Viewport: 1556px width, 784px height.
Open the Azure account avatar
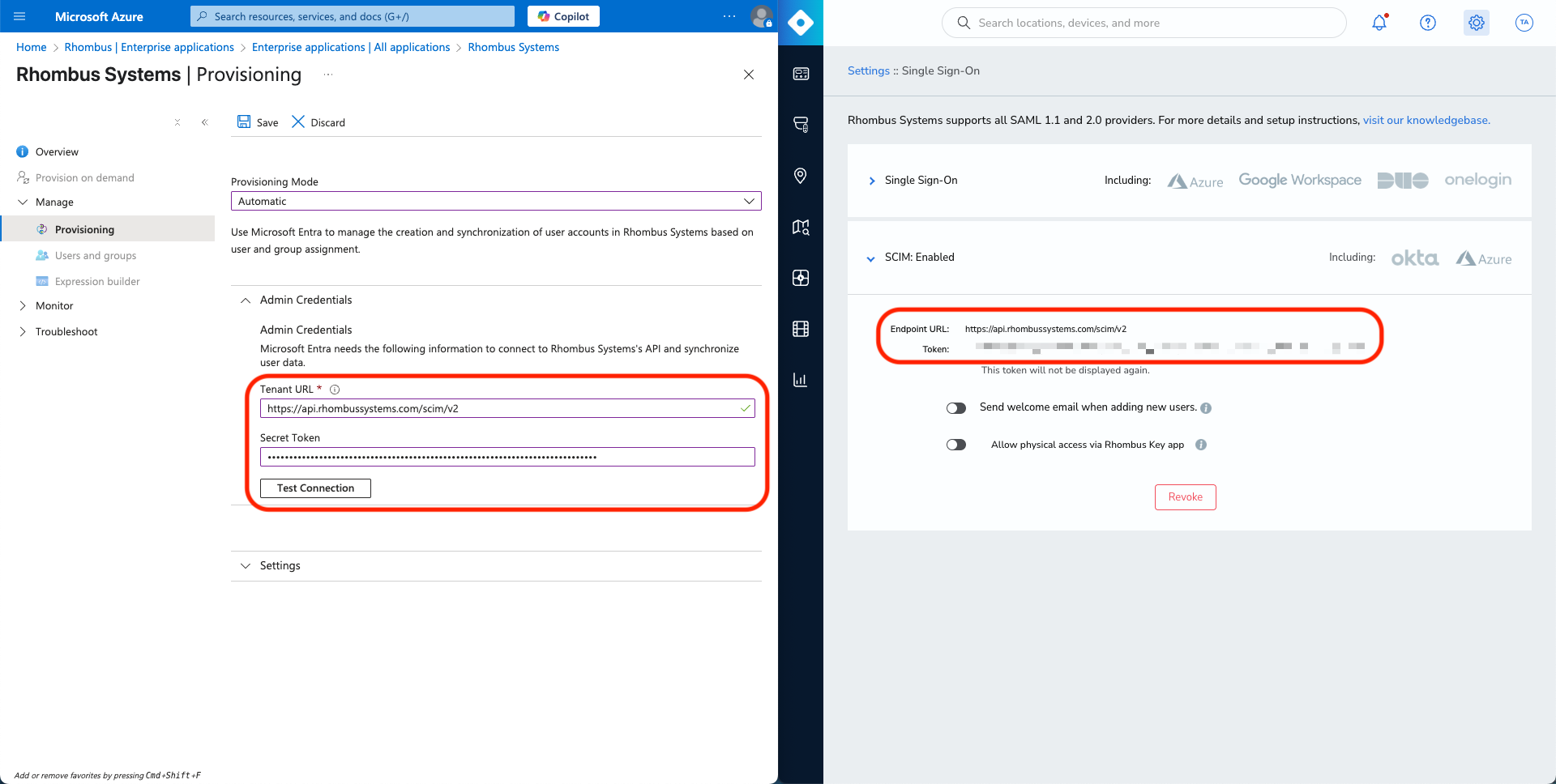761,16
